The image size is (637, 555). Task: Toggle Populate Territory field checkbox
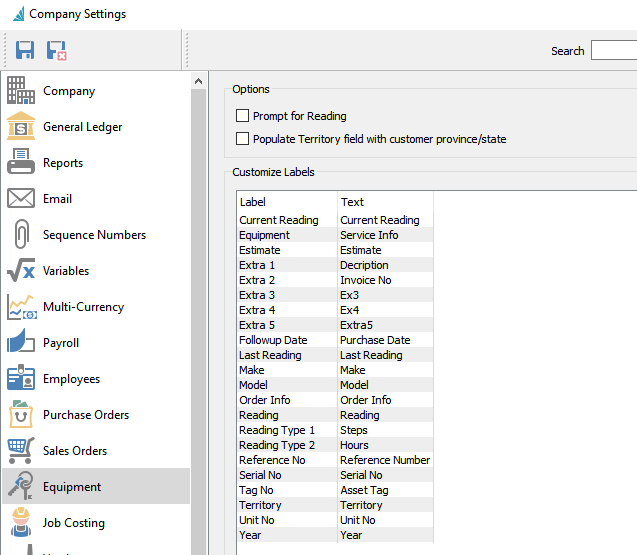[x=242, y=139]
